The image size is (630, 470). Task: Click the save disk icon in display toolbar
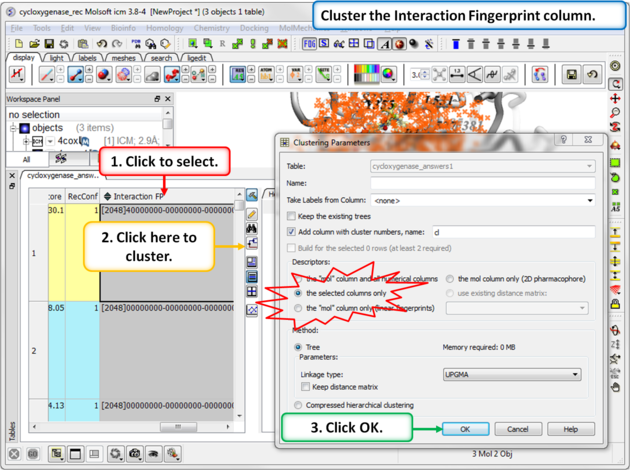(x=571, y=75)
